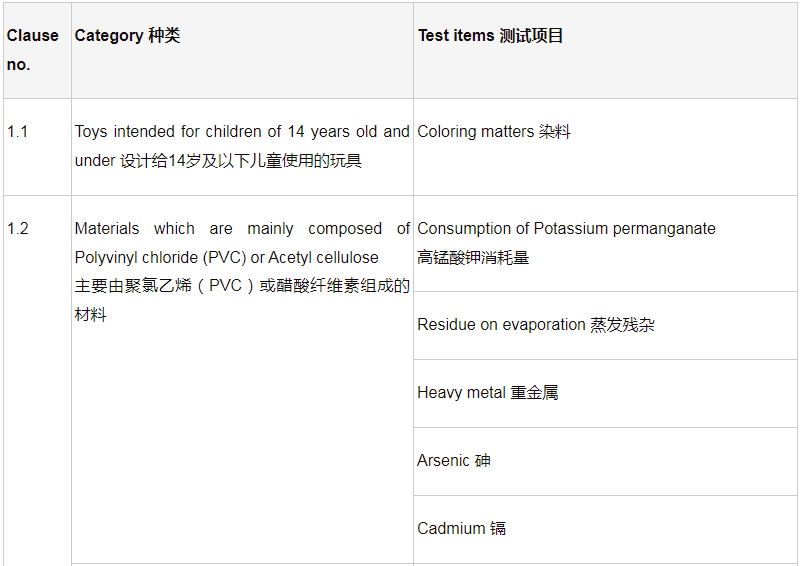Viewport: 801px width, 566px height.
Task: Select "Consumption of Potassium permanganate" text
Action: tap(566, 229)
